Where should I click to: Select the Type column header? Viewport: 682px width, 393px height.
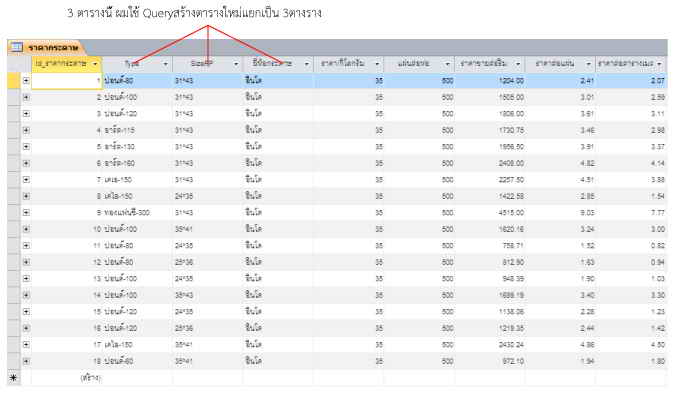[x=132, y=64]
